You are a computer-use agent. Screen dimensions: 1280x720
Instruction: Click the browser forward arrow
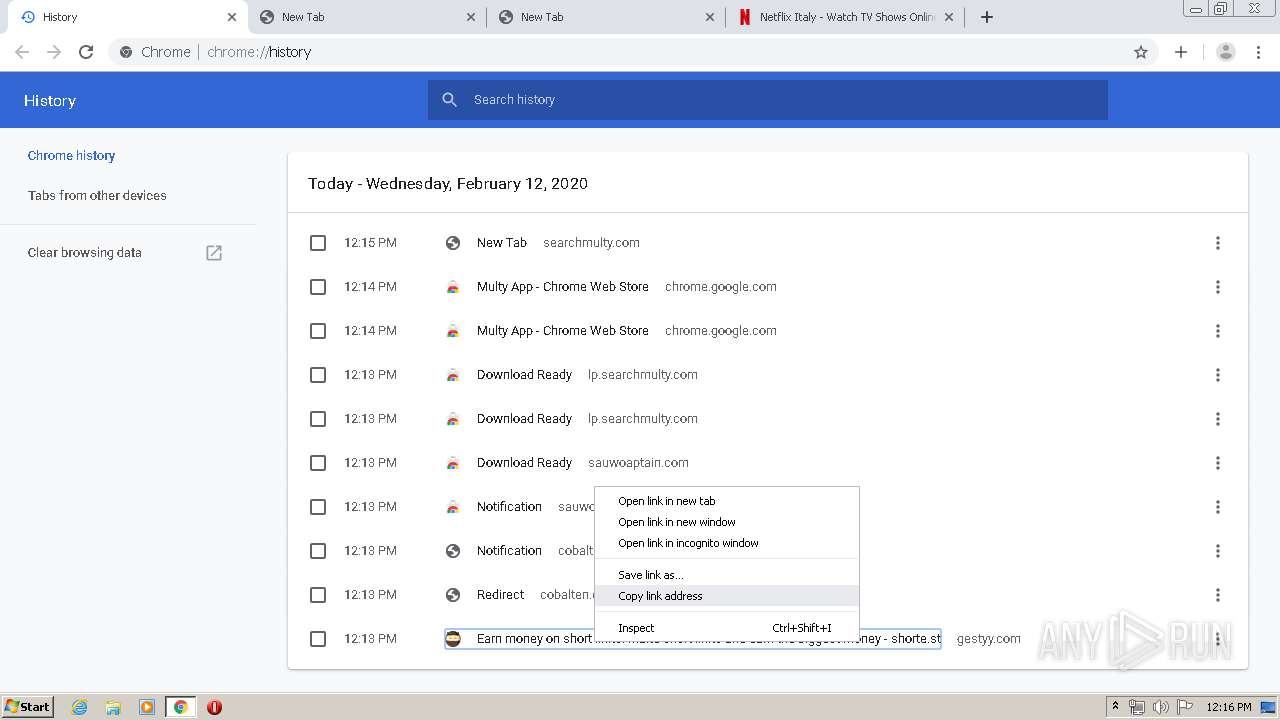pos(54,52)
